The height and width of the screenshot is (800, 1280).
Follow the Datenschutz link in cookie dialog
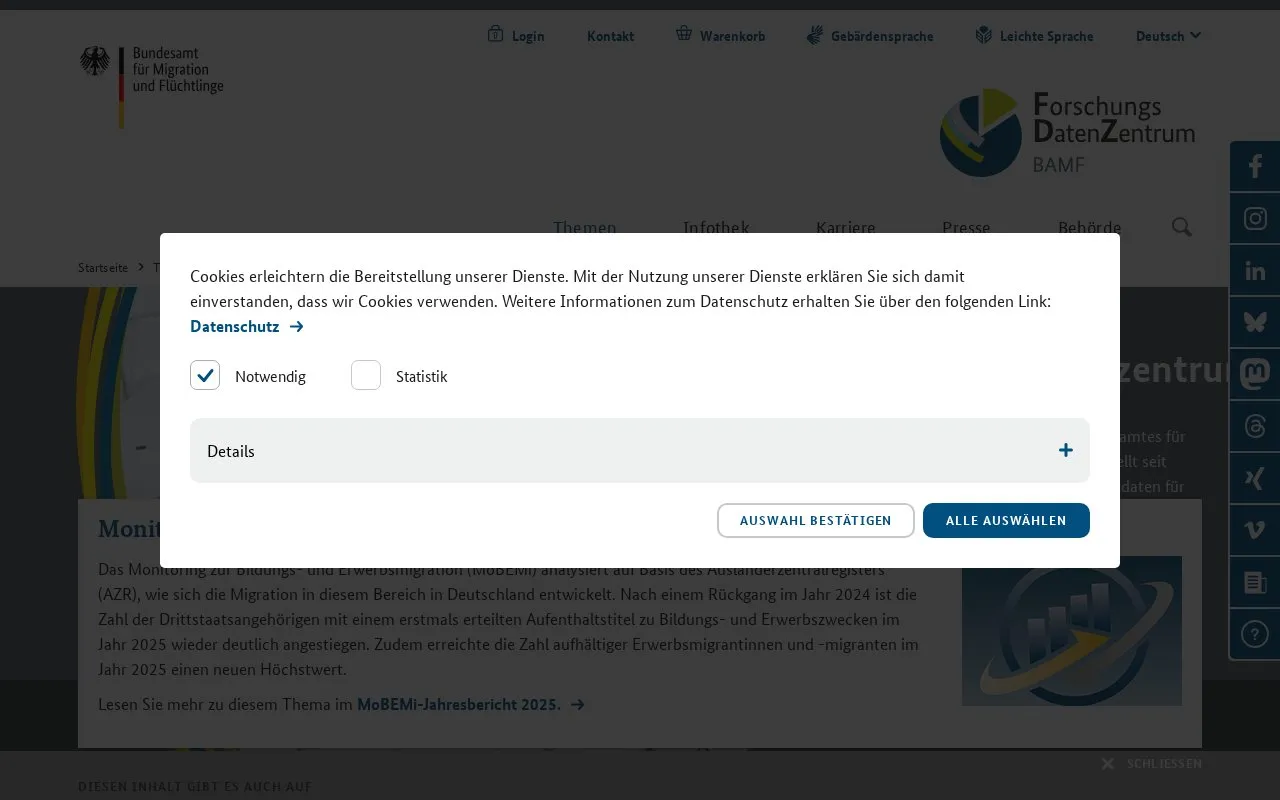point(247,327)
